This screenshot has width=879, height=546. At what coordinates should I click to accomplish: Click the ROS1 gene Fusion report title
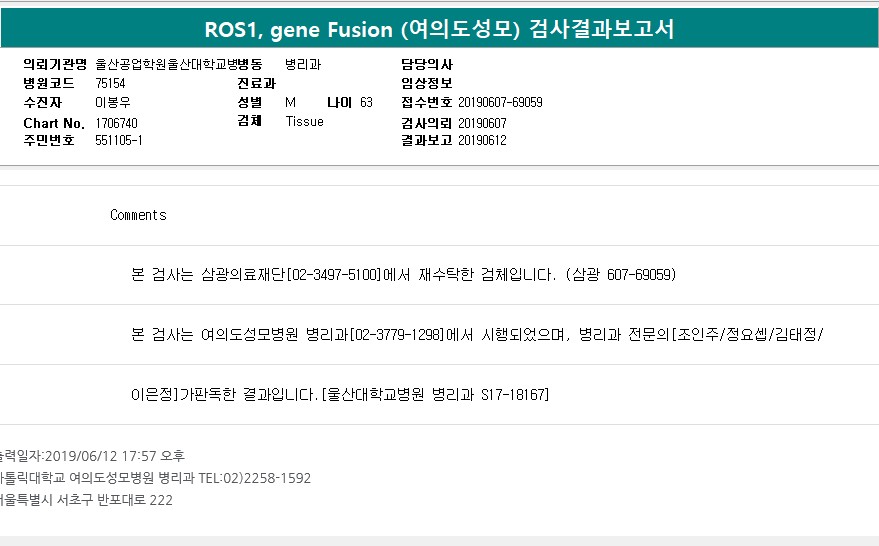tap(439, 29)
